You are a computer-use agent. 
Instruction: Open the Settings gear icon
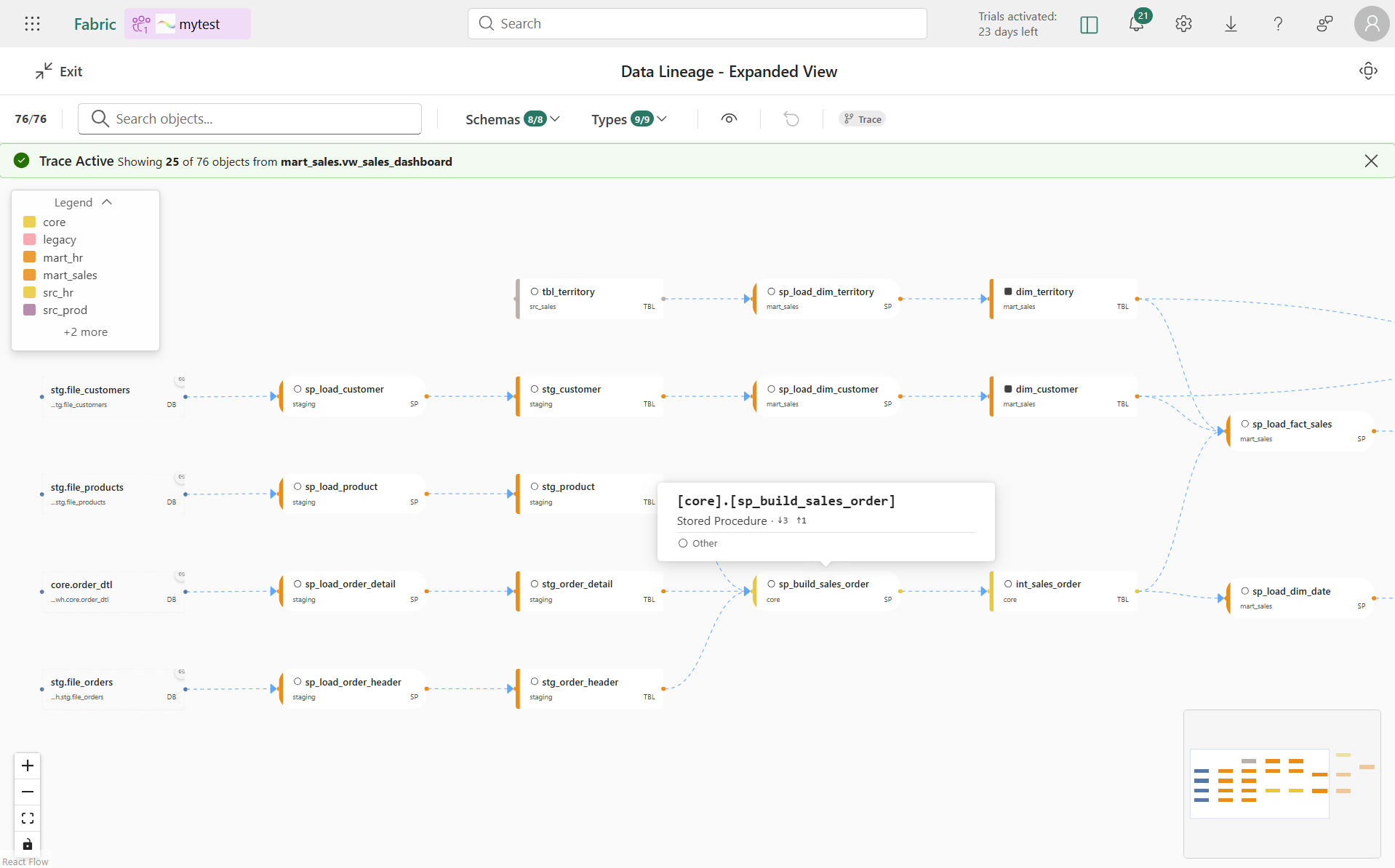pyautogui.click(x=1183, y=23)
